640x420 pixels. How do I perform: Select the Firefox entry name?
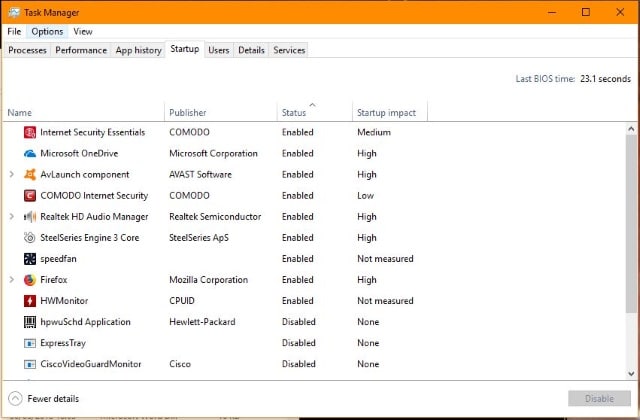(x=53, y=280)
